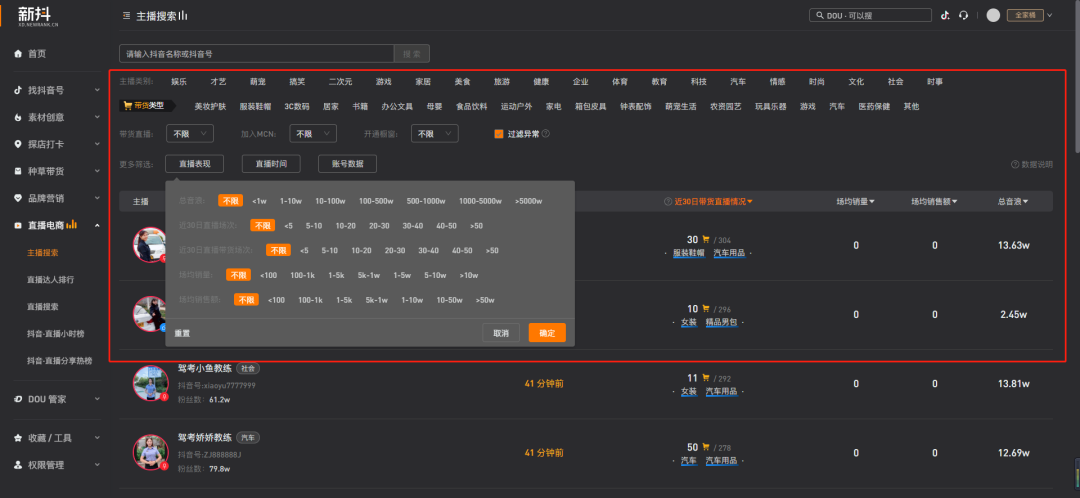The height and width of the screenshot is (498, 1080).
Task: Select >50 in the 近30日直播带货场次 row
Action: pyautogui.click(x=492, y=250)
